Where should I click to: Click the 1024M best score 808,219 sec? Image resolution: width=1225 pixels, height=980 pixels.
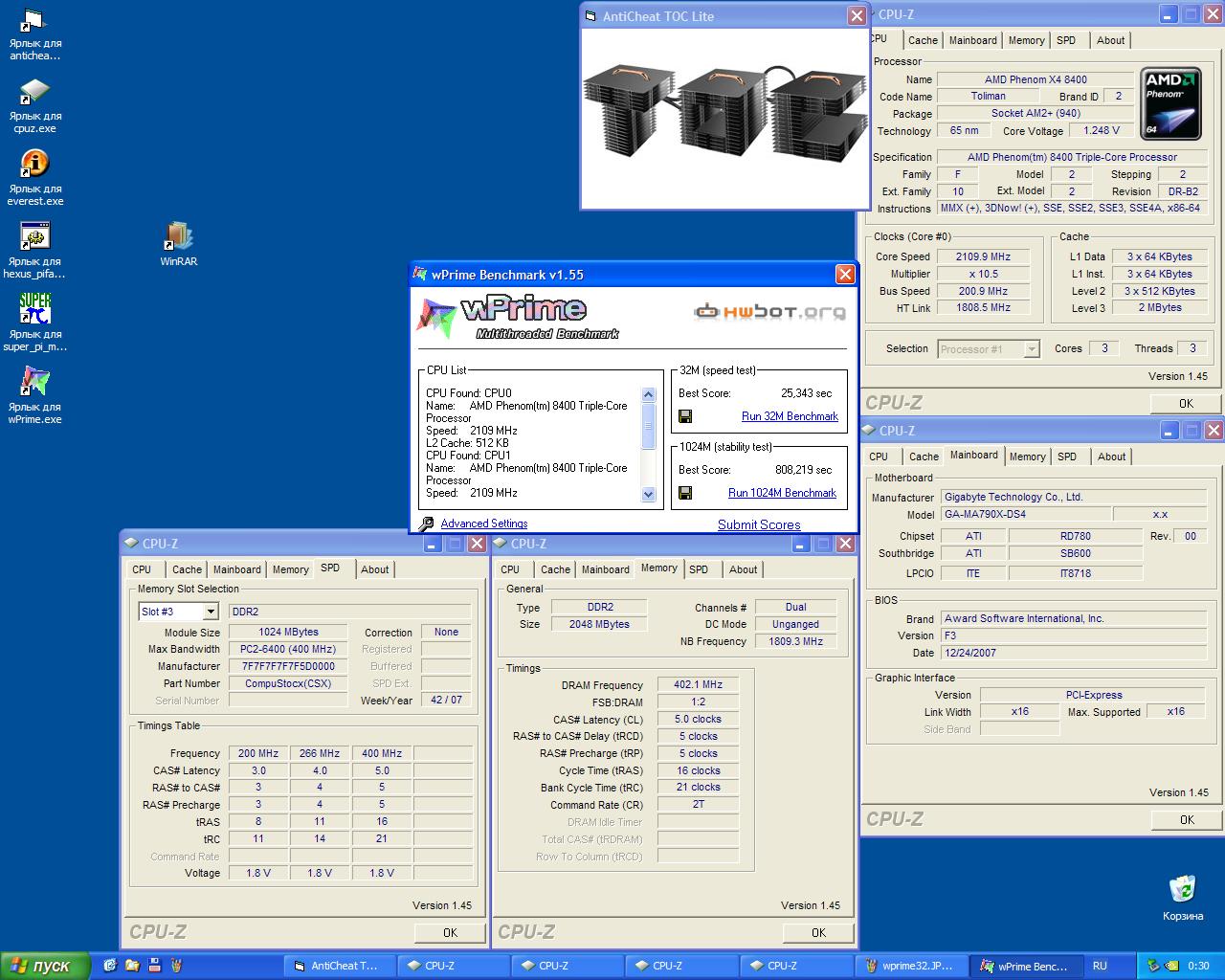pos(803,470)
